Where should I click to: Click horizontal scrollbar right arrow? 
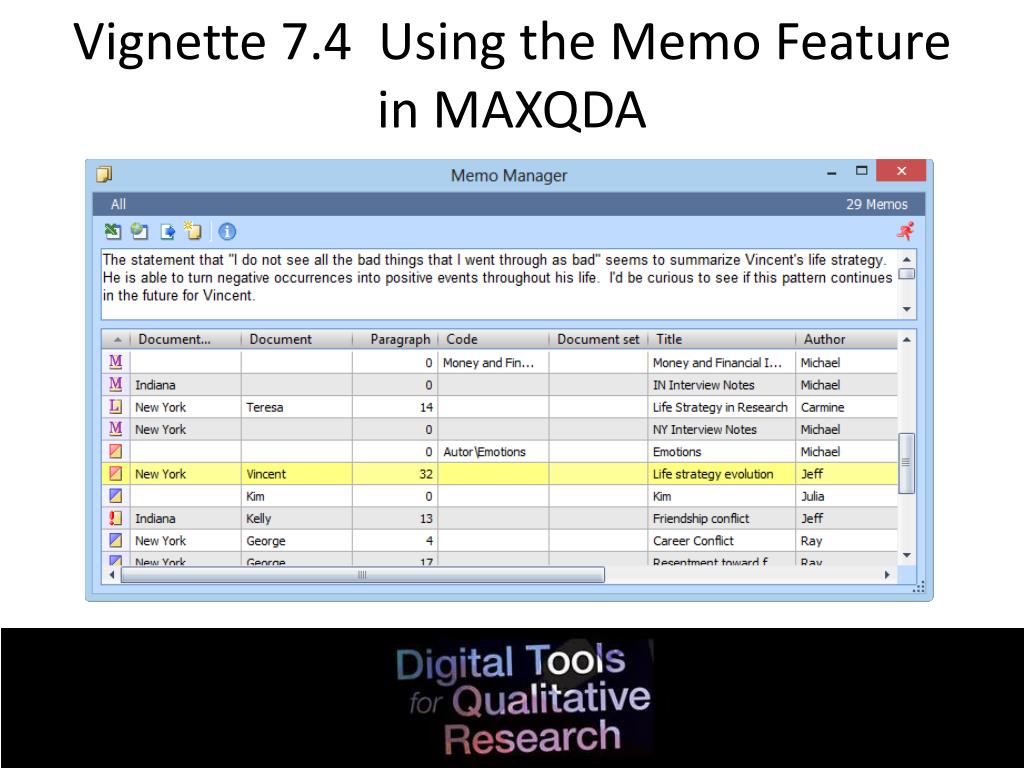click(887, 575)
